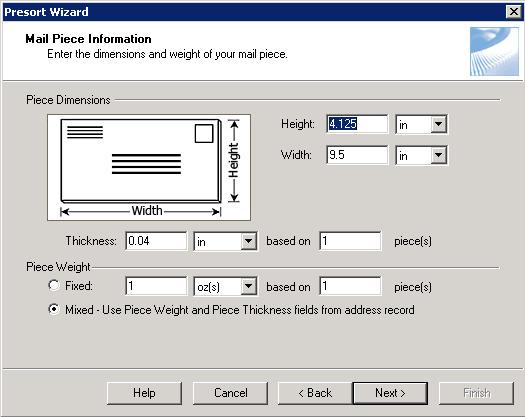Viewport: 525px width, 417px height.
Task: Click the Help button
Action: point(144,393)
